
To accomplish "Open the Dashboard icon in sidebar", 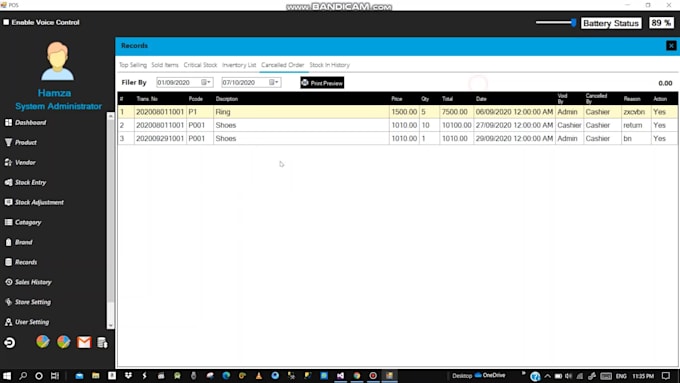I will [8, 123].
